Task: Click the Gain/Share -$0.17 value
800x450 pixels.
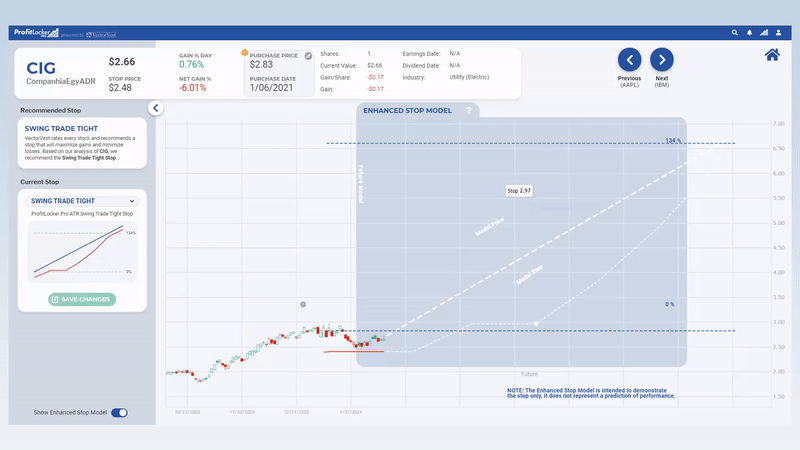Action: pos(376,78)
